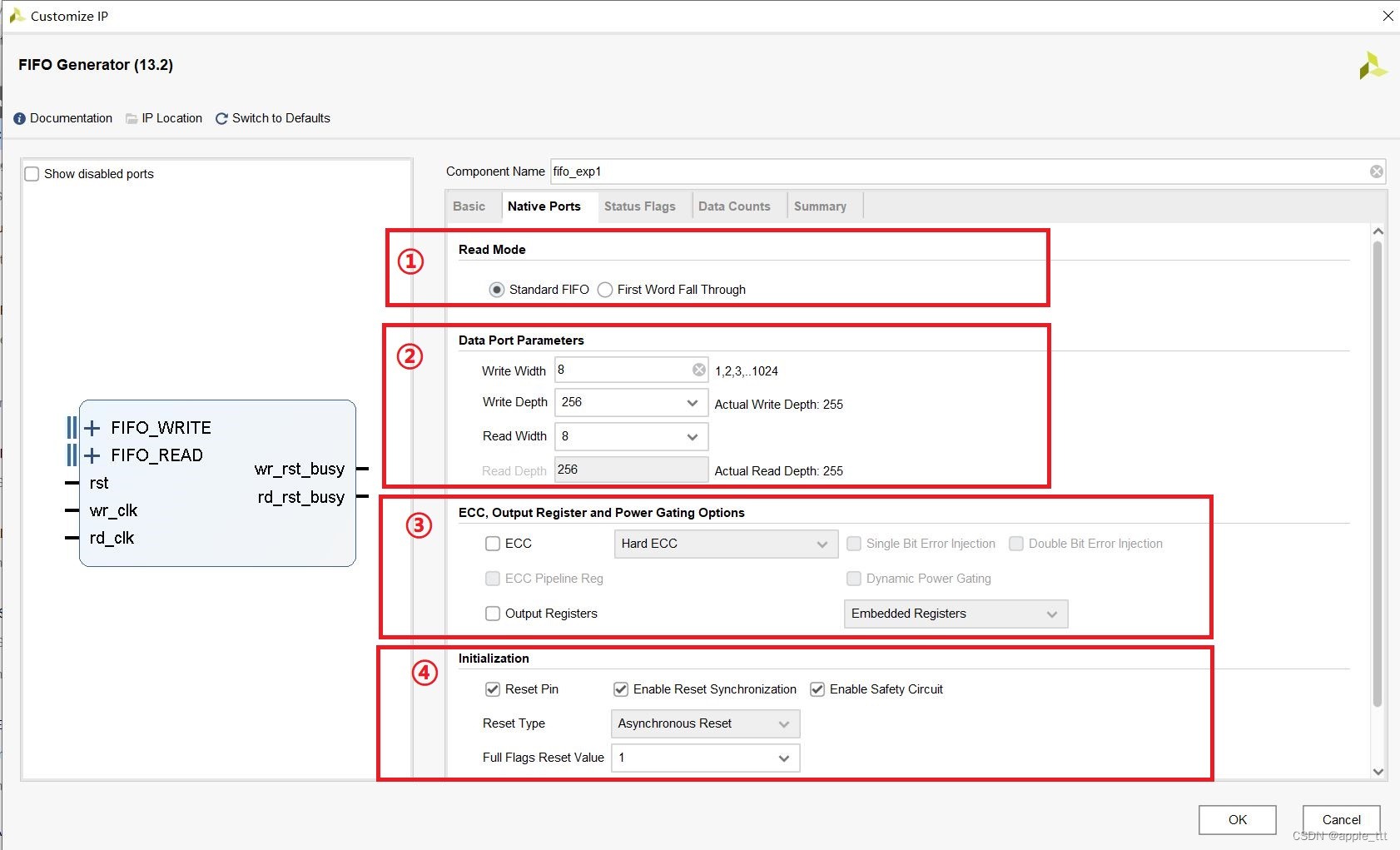Open the Summary tab

(820, 206)
